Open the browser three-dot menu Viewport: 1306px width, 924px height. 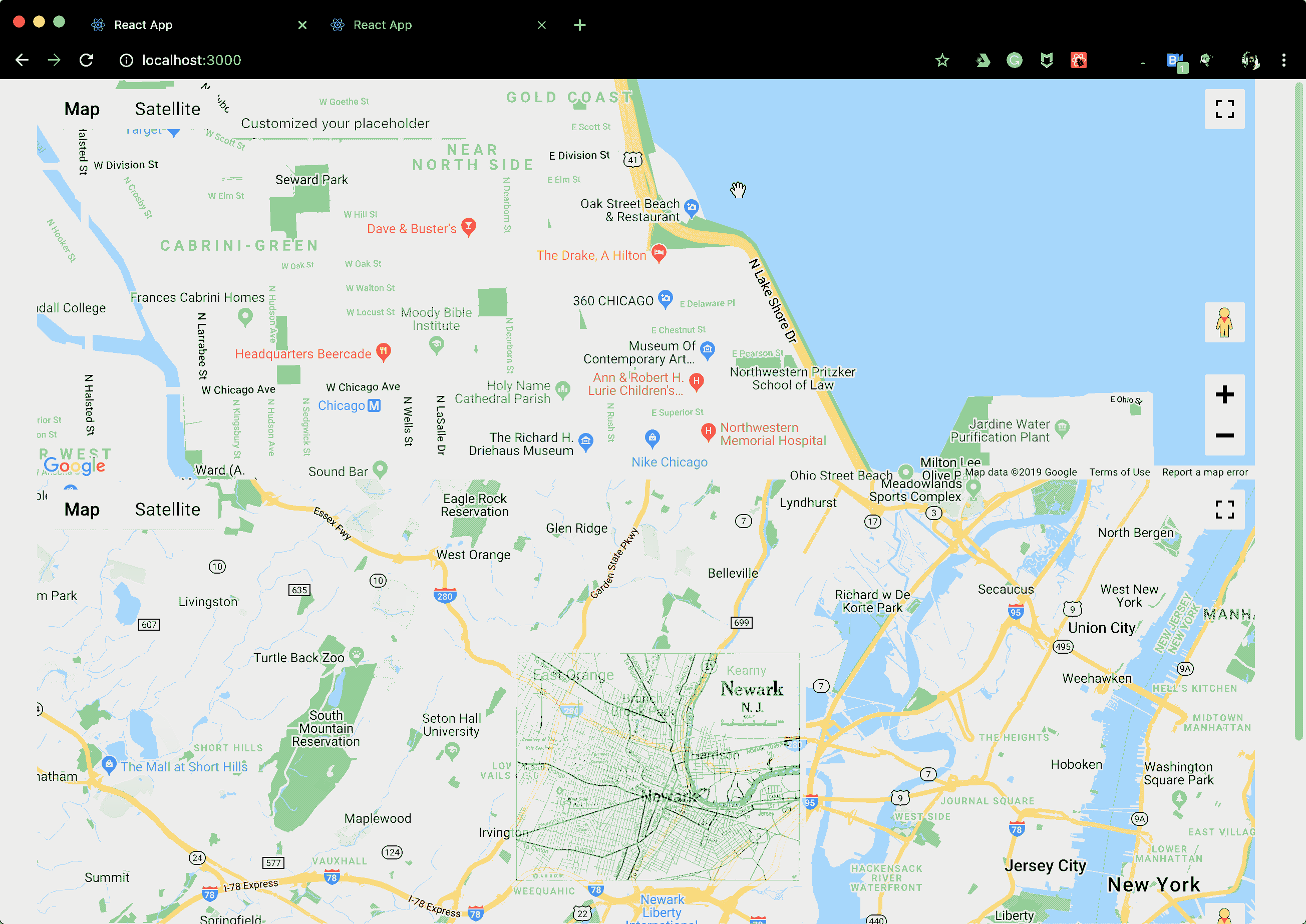click(1283, 60)
